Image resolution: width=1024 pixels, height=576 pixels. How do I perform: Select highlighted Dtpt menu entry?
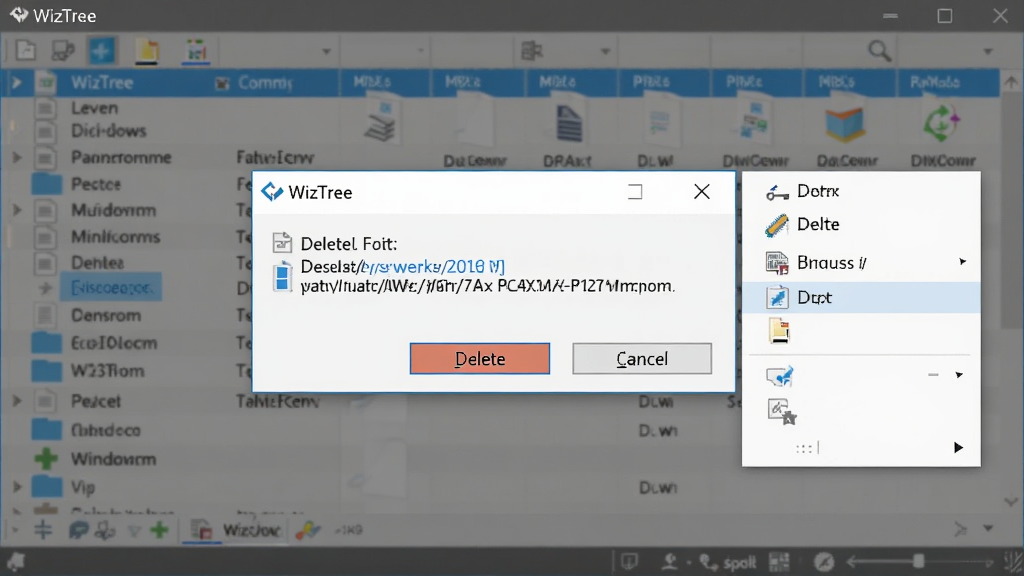tap(861, 297)
